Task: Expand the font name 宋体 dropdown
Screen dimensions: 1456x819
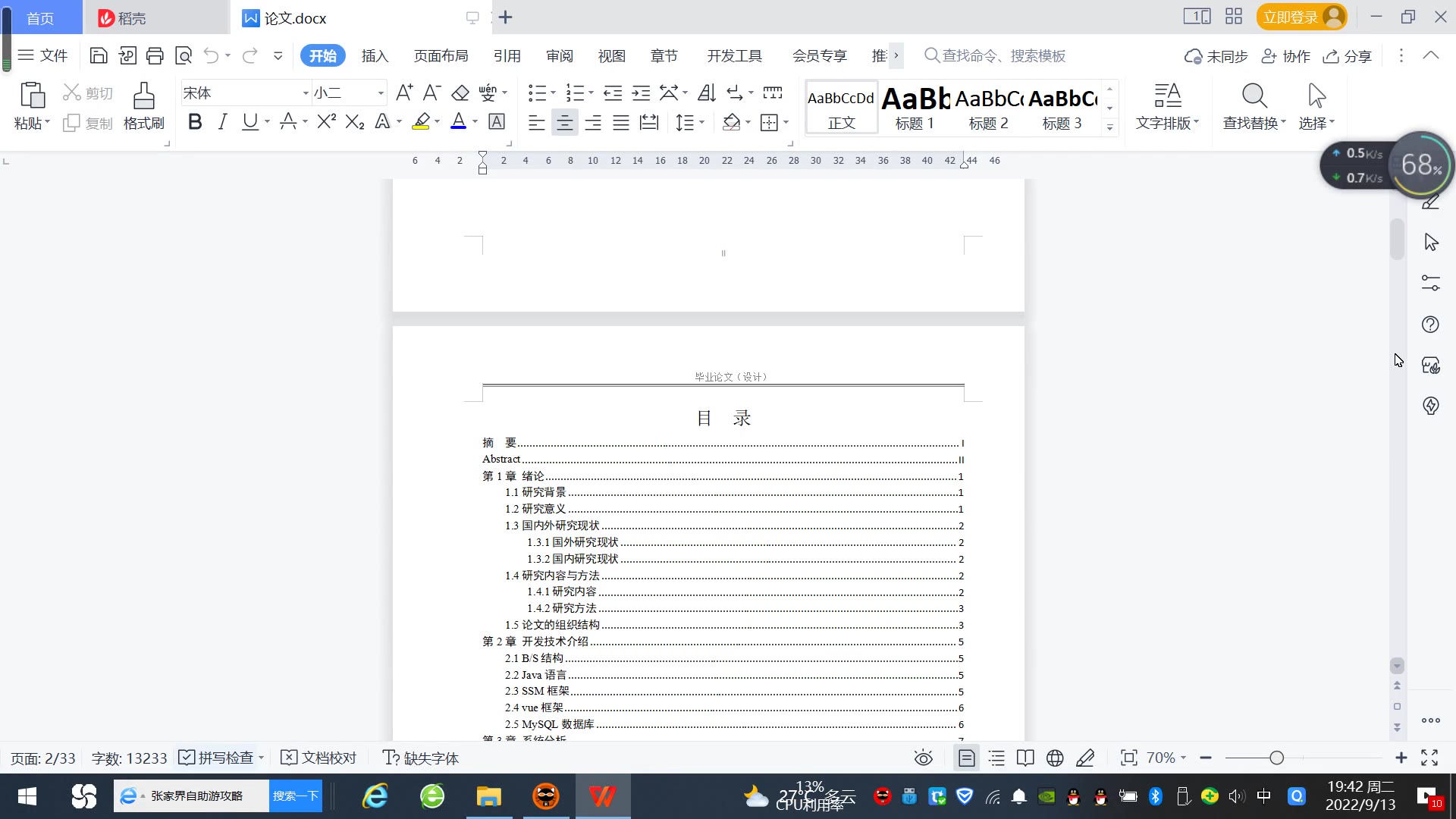Action: 306,93
